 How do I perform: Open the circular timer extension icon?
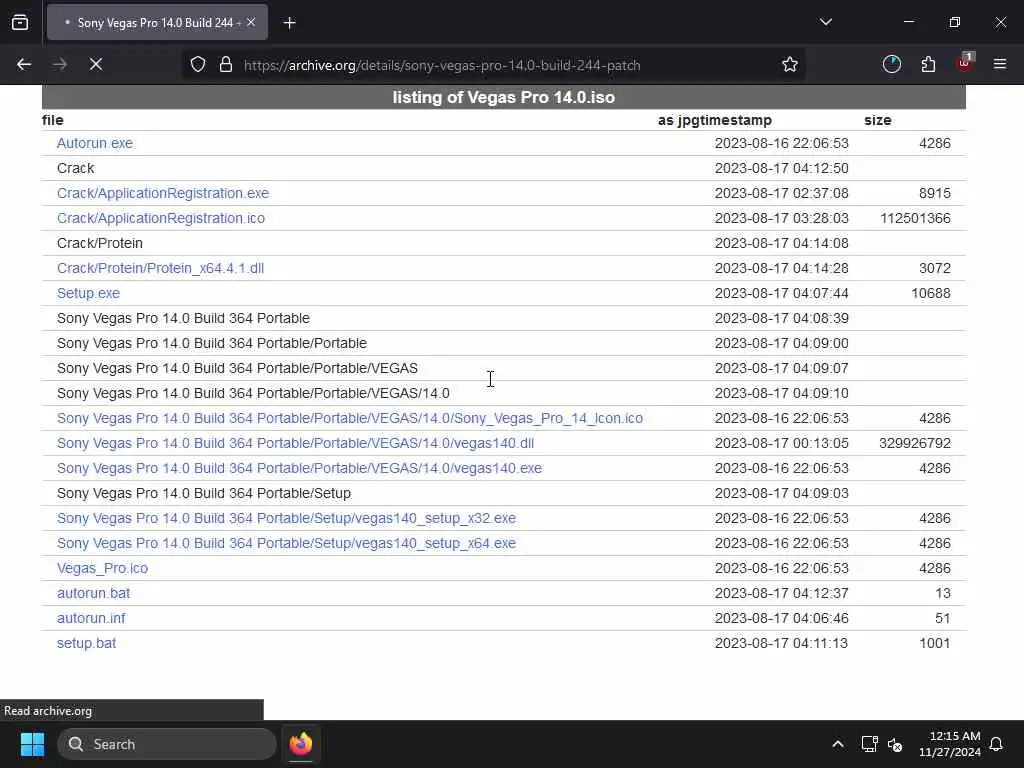pos(891,64)
